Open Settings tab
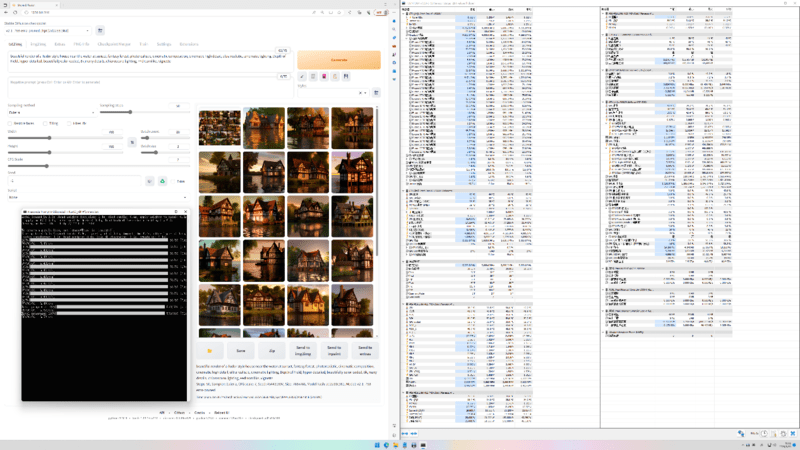Image resolution: width=800 pixels, height=450 pixels. click(x=164, y=44)
